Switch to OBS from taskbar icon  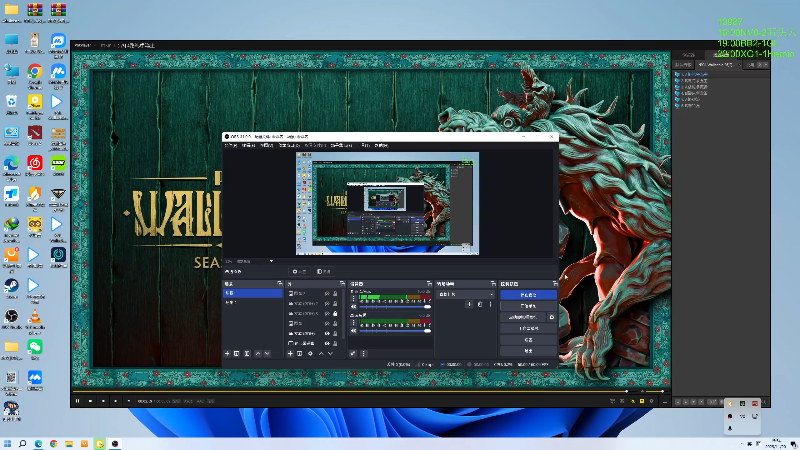point(115,444)
